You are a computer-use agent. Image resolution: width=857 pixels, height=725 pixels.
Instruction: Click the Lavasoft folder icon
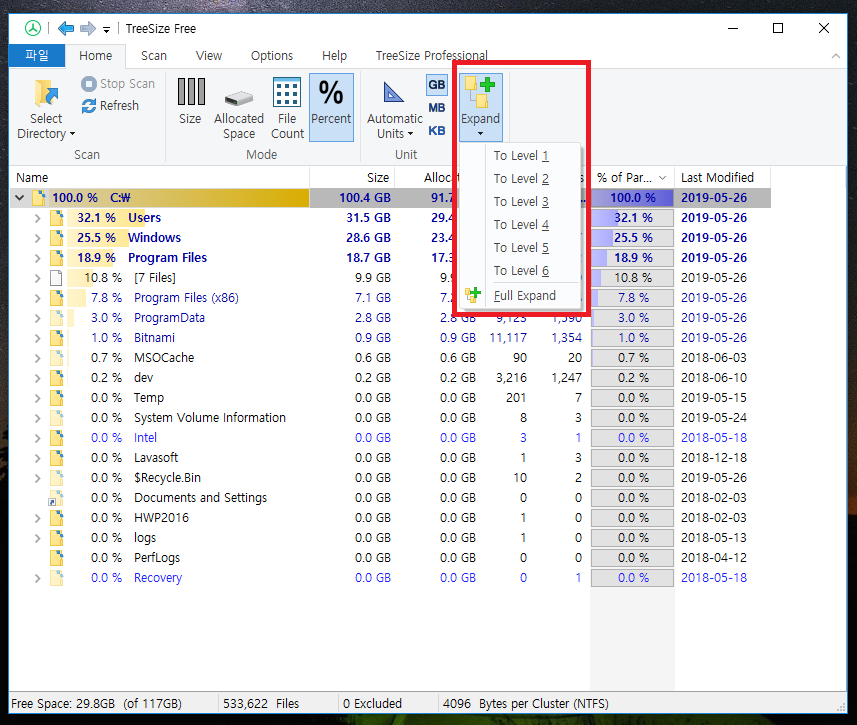click(x=56, y=458)
